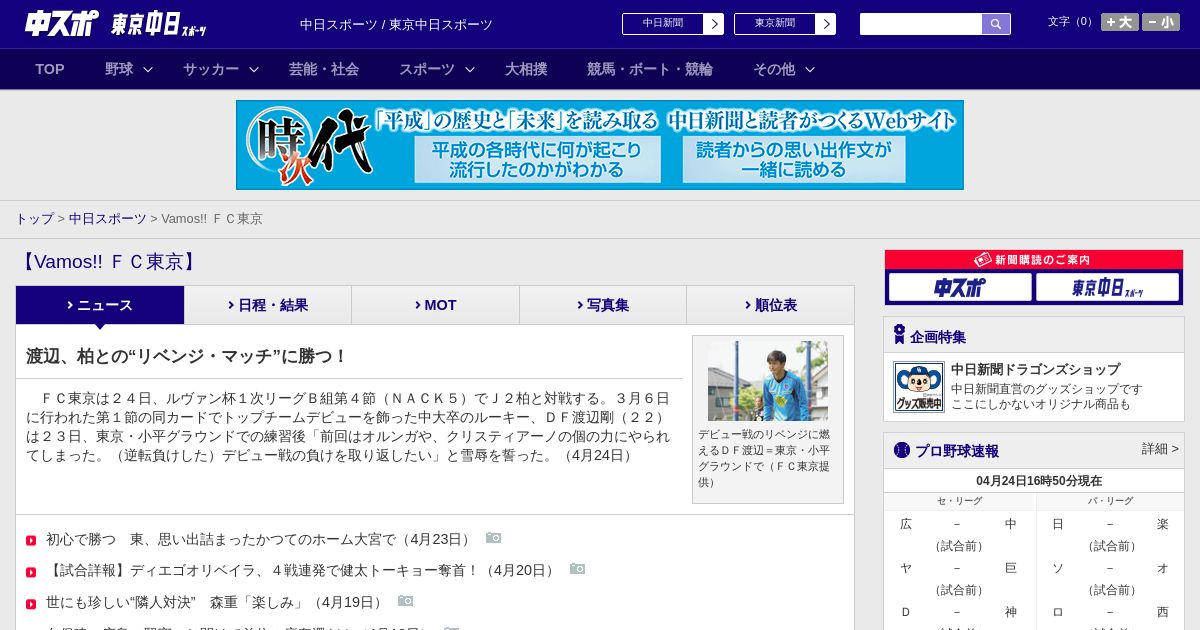
Task: Click 日 － 楽 game score
Action: (1110, 524)
